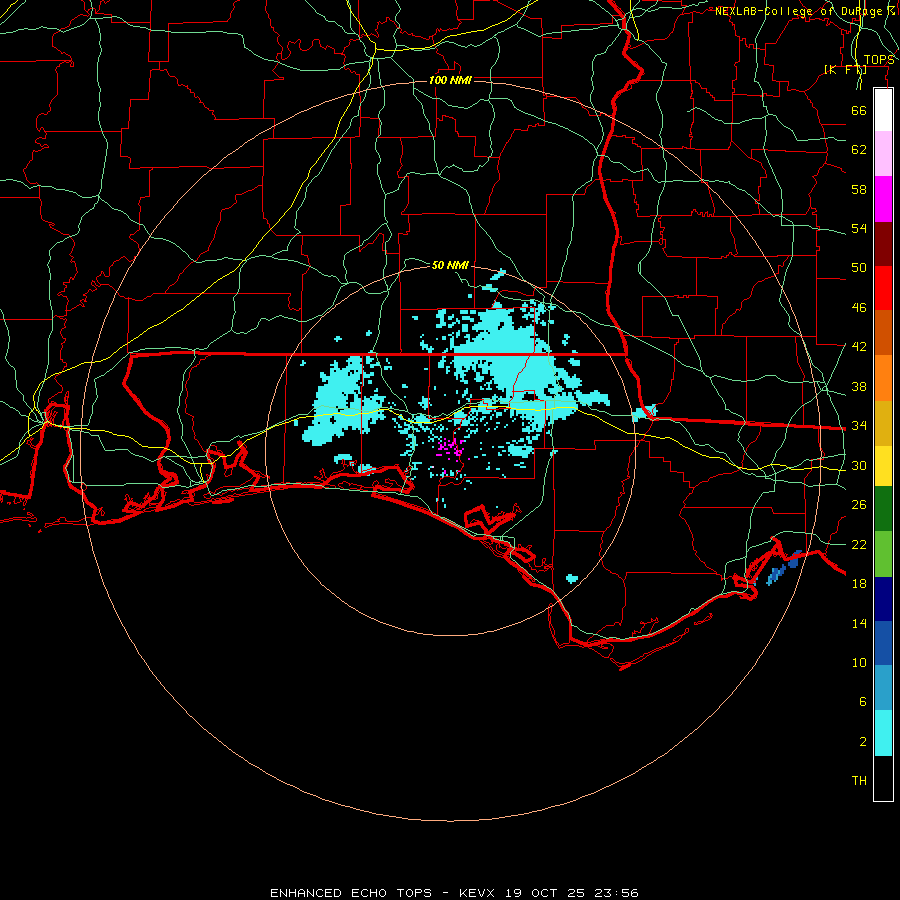
Task: Click the 22 value on the legend
Action: [x=859, y=544]
